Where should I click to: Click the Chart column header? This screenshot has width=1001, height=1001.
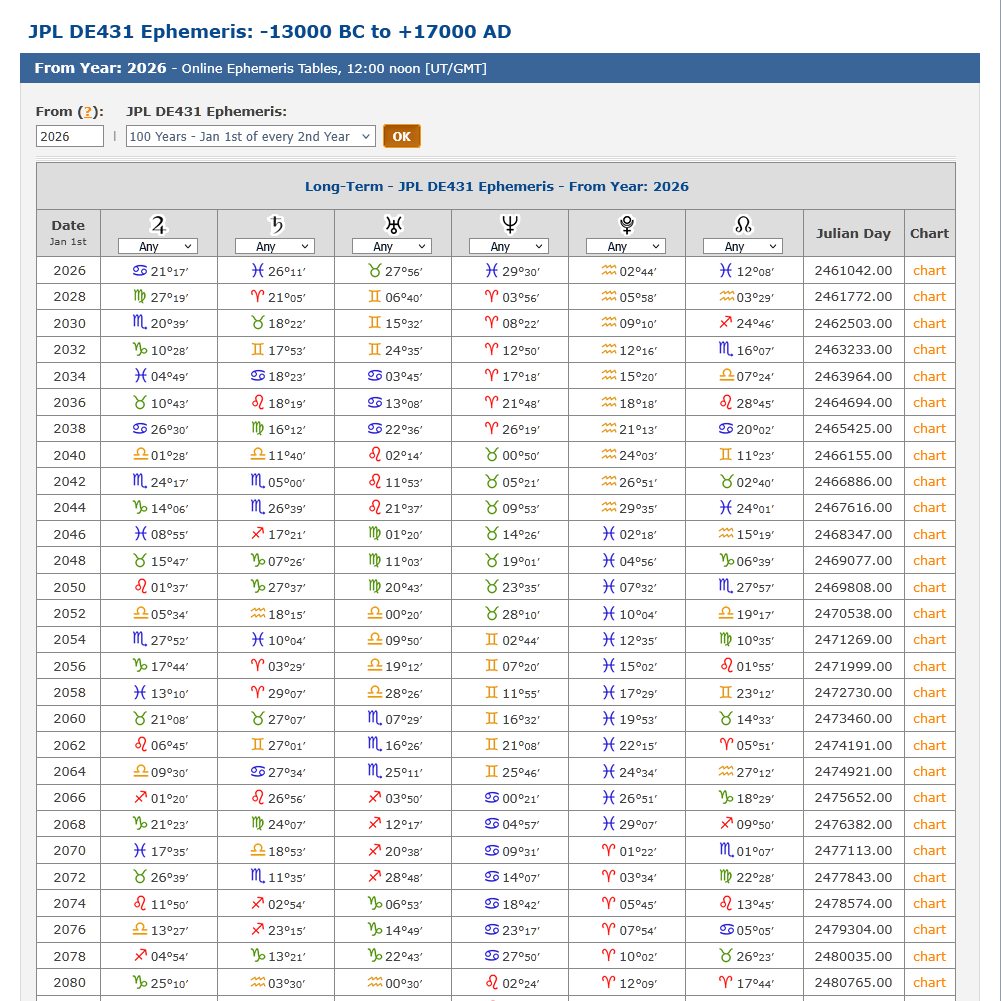929,233
